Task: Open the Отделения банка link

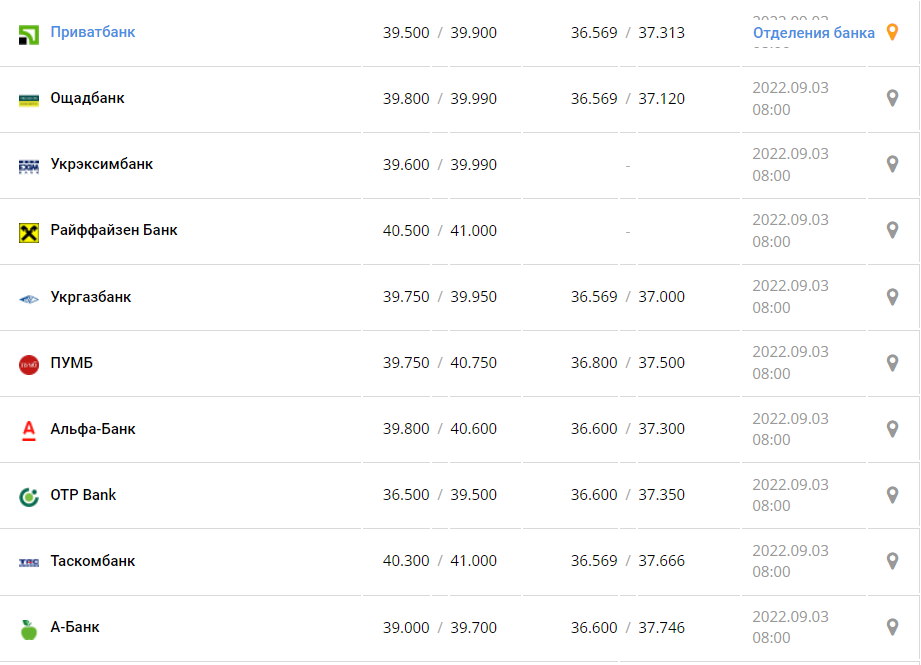Action: [x=813, y=33]
